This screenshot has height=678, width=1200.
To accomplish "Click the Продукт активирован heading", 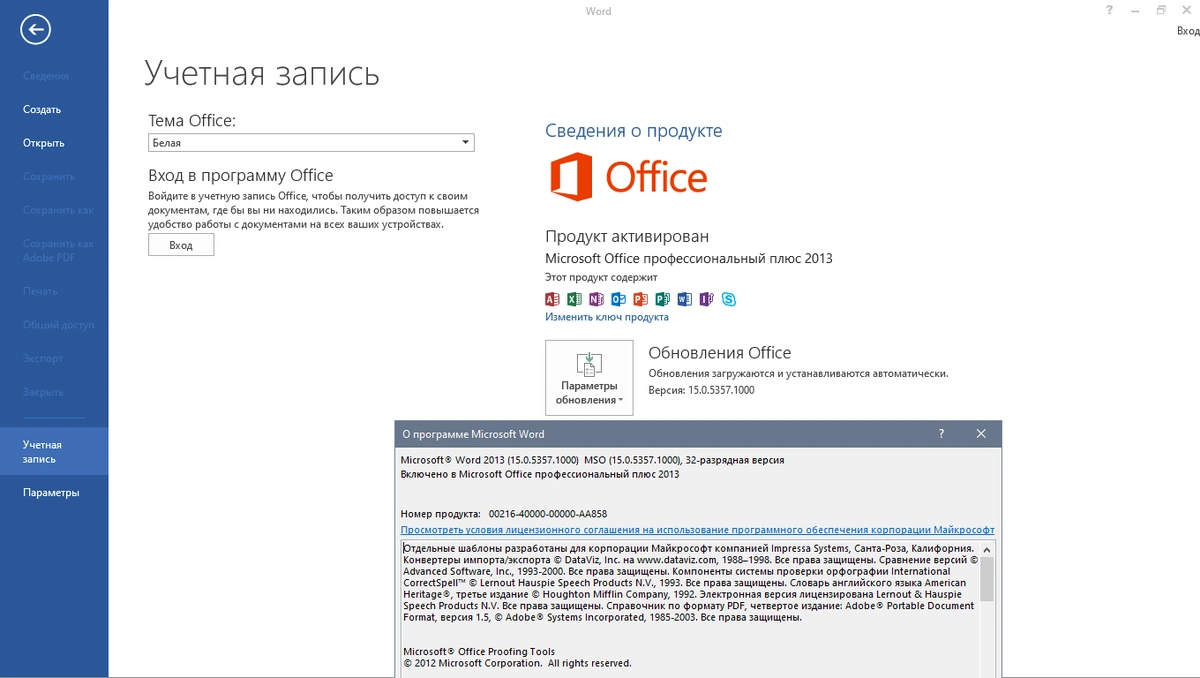I will [627, 237].
